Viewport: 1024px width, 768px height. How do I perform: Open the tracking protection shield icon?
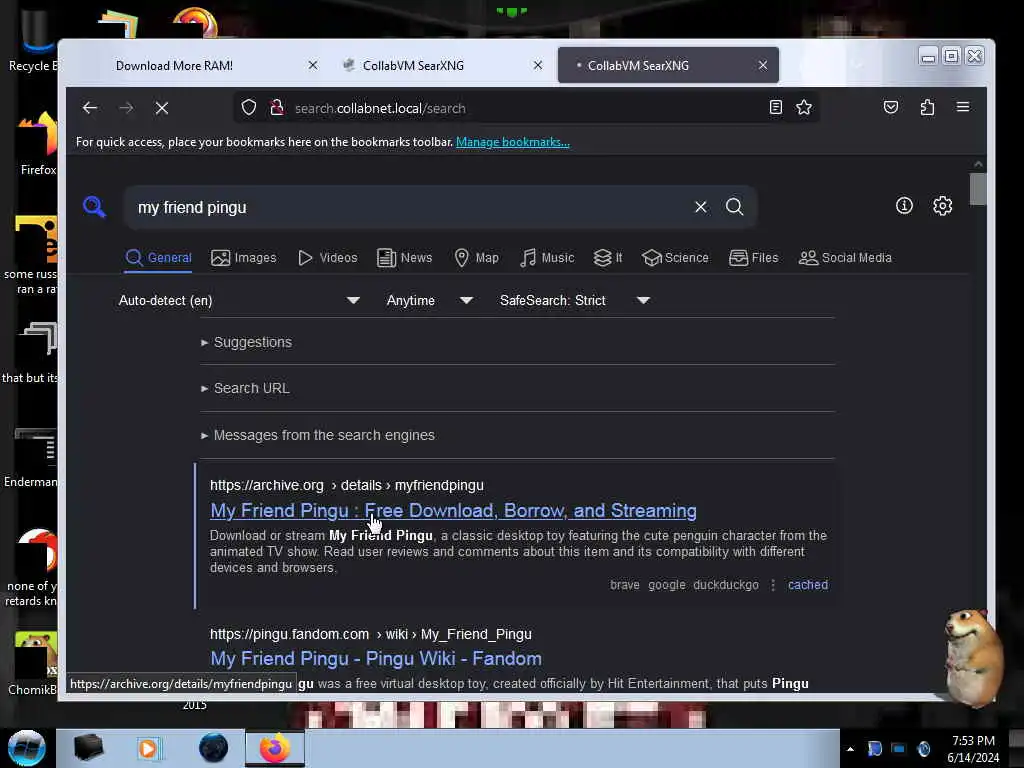pyautogui.click(x=249, y=107)
